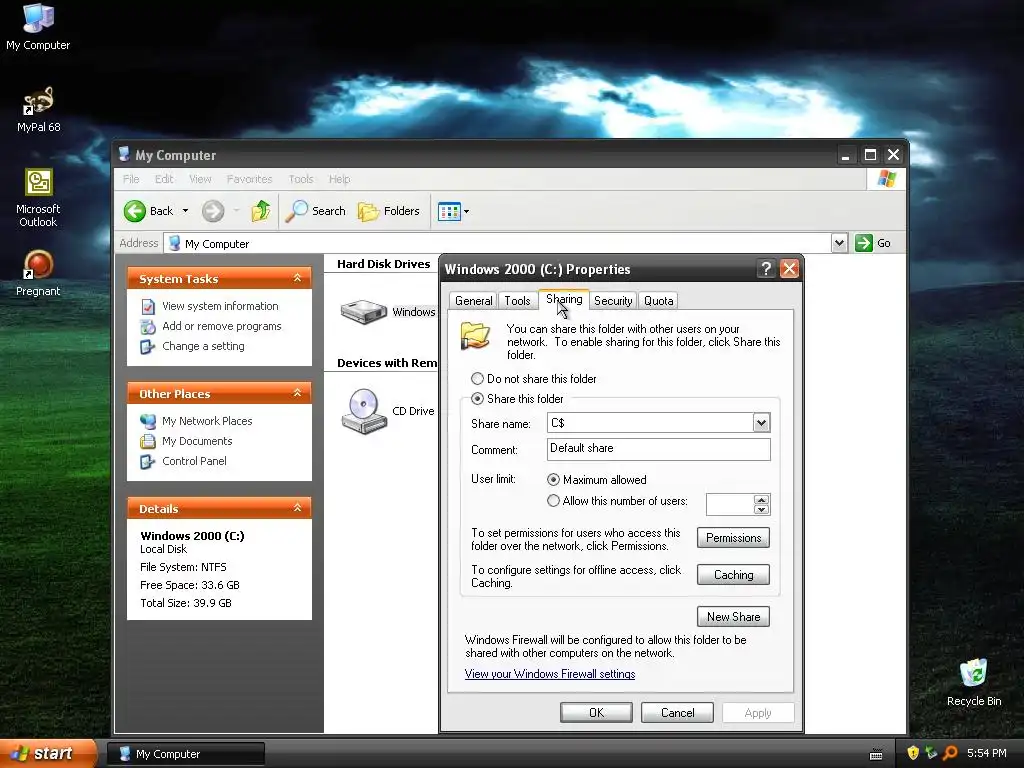This screenshot has height=768, width=1024.
Task: Collapse the Details panel
Action: pyautogui.click(x=297, y=508)
